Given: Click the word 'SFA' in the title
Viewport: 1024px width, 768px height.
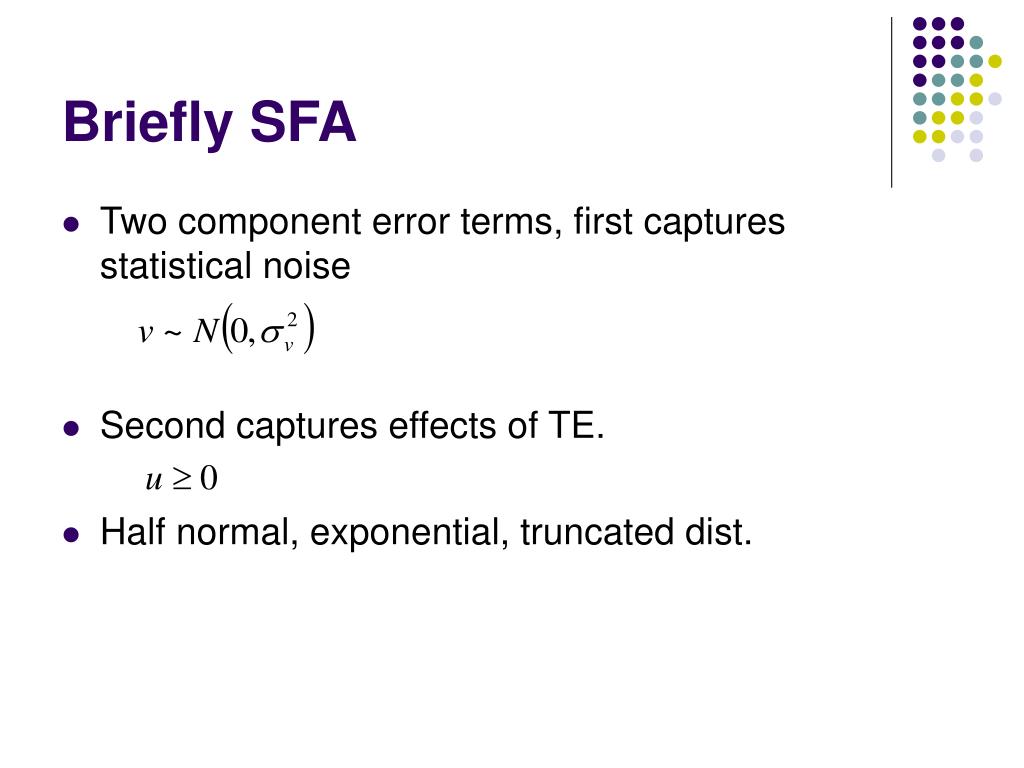Looking at the screenshot, I should coord(303,122).
